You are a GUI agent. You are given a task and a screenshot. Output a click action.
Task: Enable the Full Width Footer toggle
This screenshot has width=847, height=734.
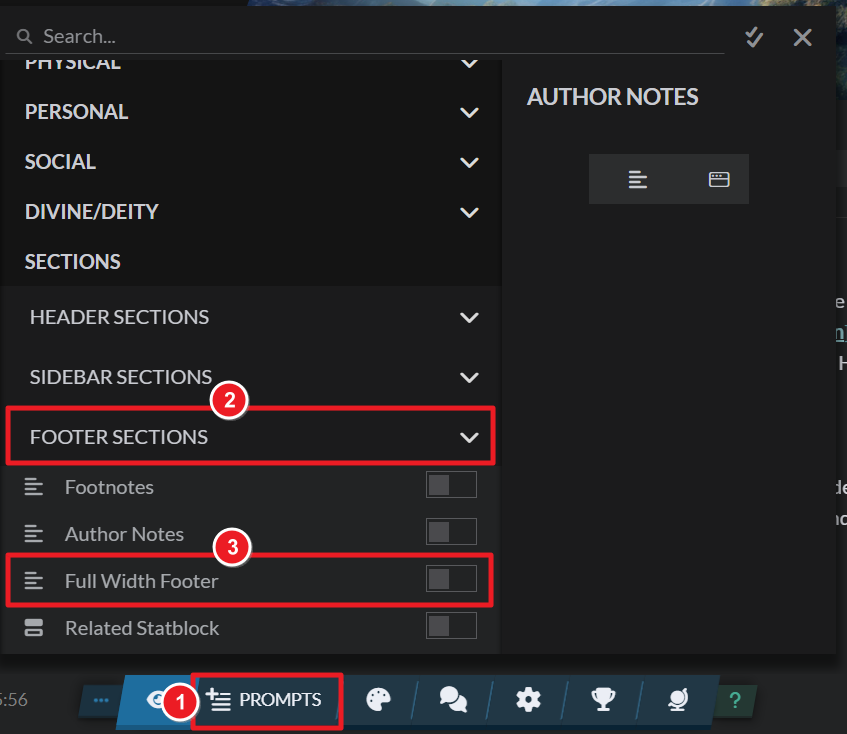click(x=451, y=578)
